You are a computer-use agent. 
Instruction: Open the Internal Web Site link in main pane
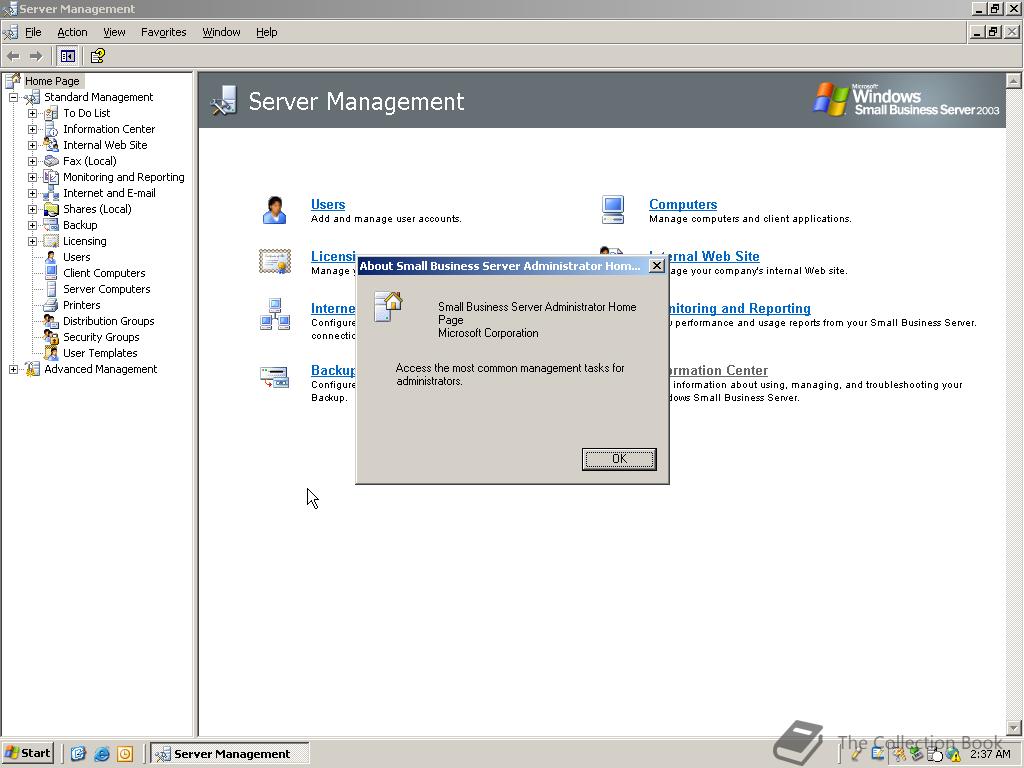pos(714,256)
